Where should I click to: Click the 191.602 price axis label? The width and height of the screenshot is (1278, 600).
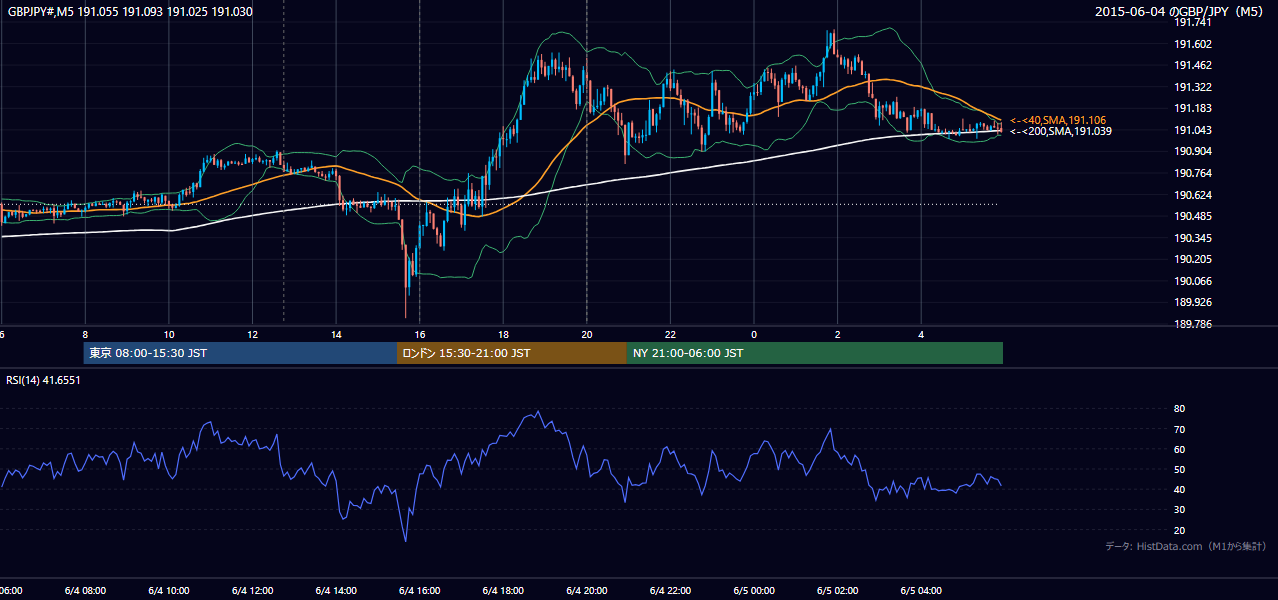click(x=1193, y=44)
